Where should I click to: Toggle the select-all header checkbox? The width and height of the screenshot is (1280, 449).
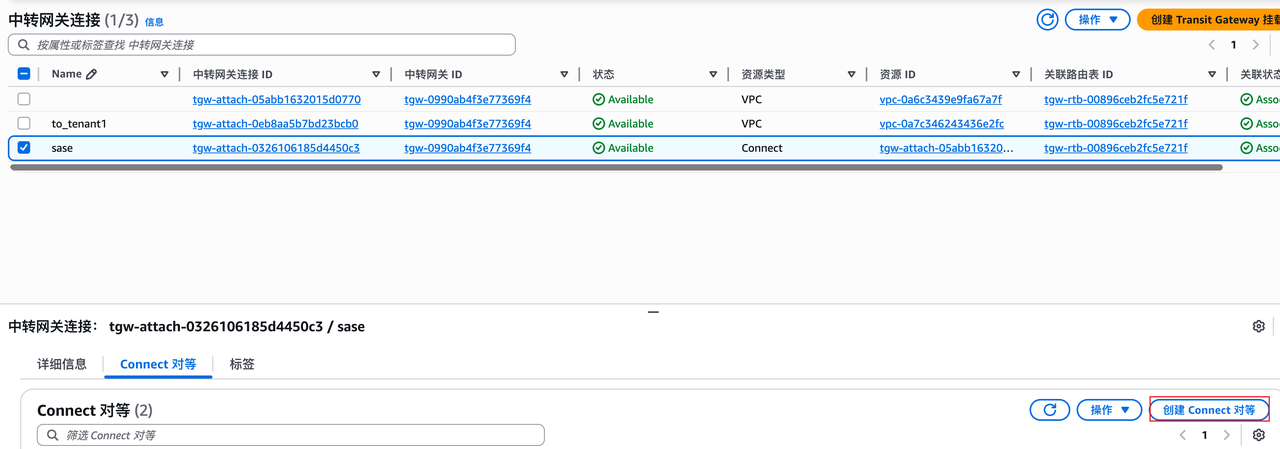[x=24, y=74]
